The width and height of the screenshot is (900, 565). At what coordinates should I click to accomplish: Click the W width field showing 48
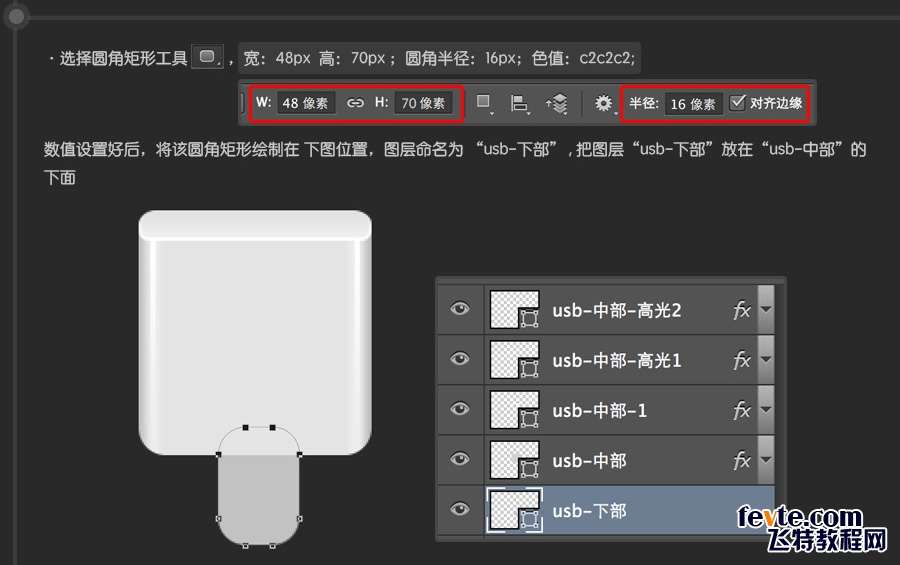coord(305,103)
